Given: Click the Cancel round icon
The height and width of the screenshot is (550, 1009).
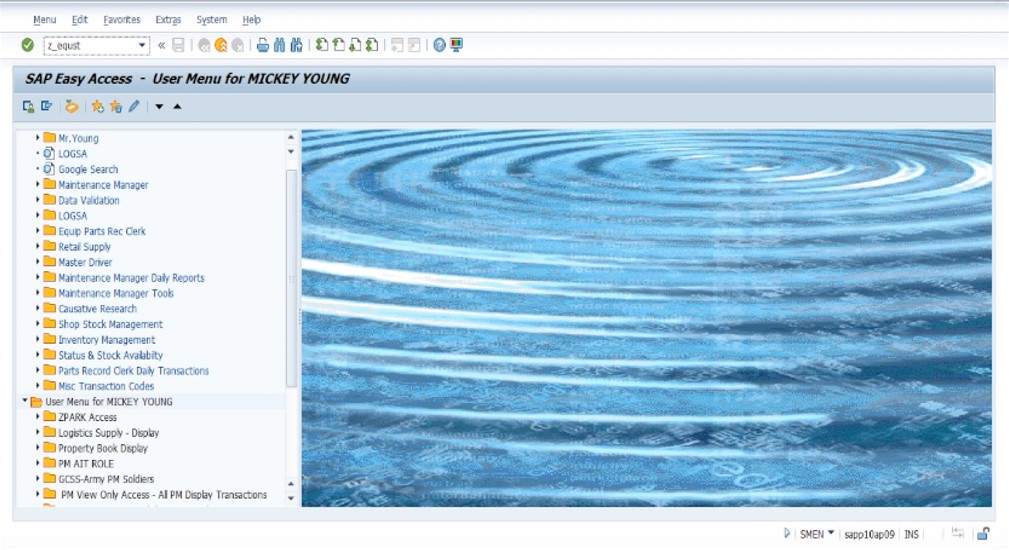Looking at the screenshot, I should click(237, 45).
